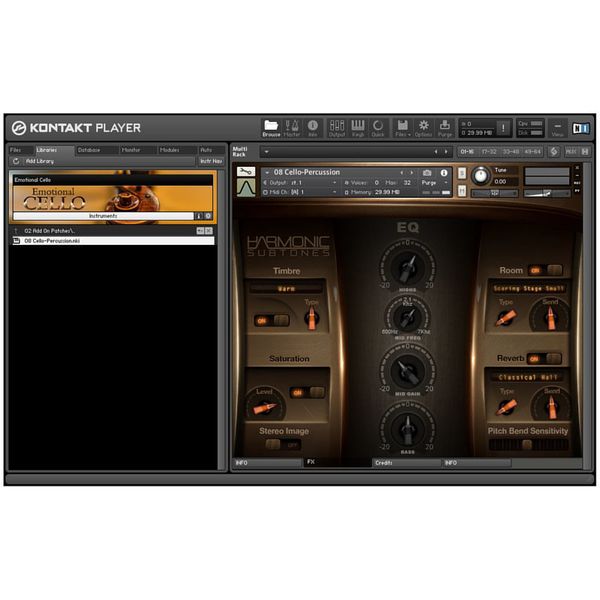Click the Instruments button on Emotional Cello
The image size is (600, 600).
103,215
